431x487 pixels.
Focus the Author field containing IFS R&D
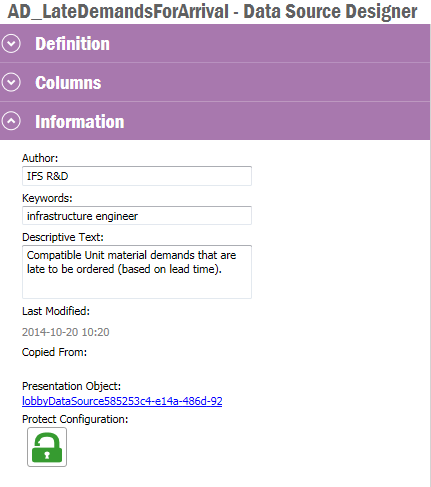[137, 176]
